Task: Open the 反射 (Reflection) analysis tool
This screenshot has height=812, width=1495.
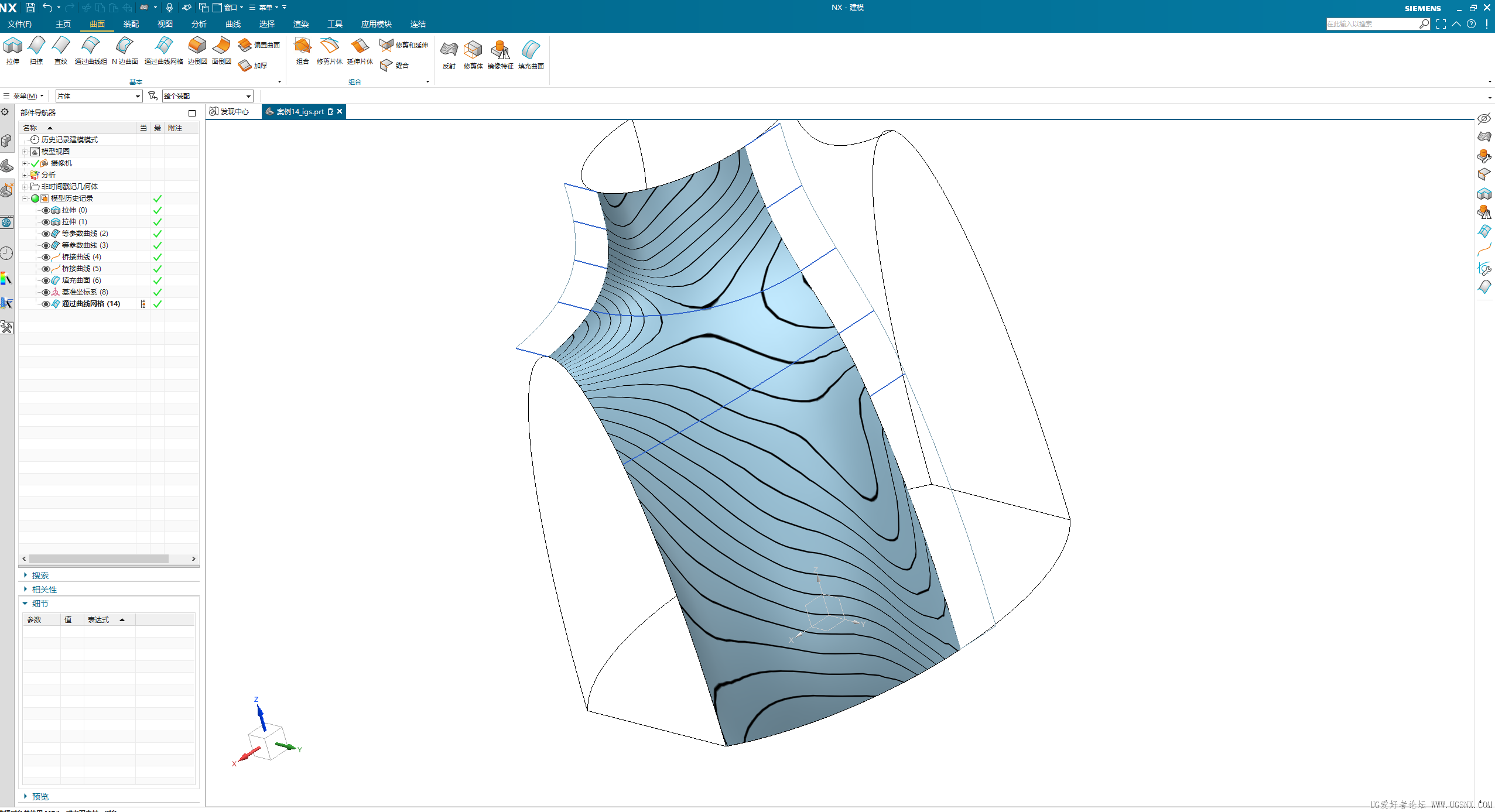Action: (x=449, y=55)
